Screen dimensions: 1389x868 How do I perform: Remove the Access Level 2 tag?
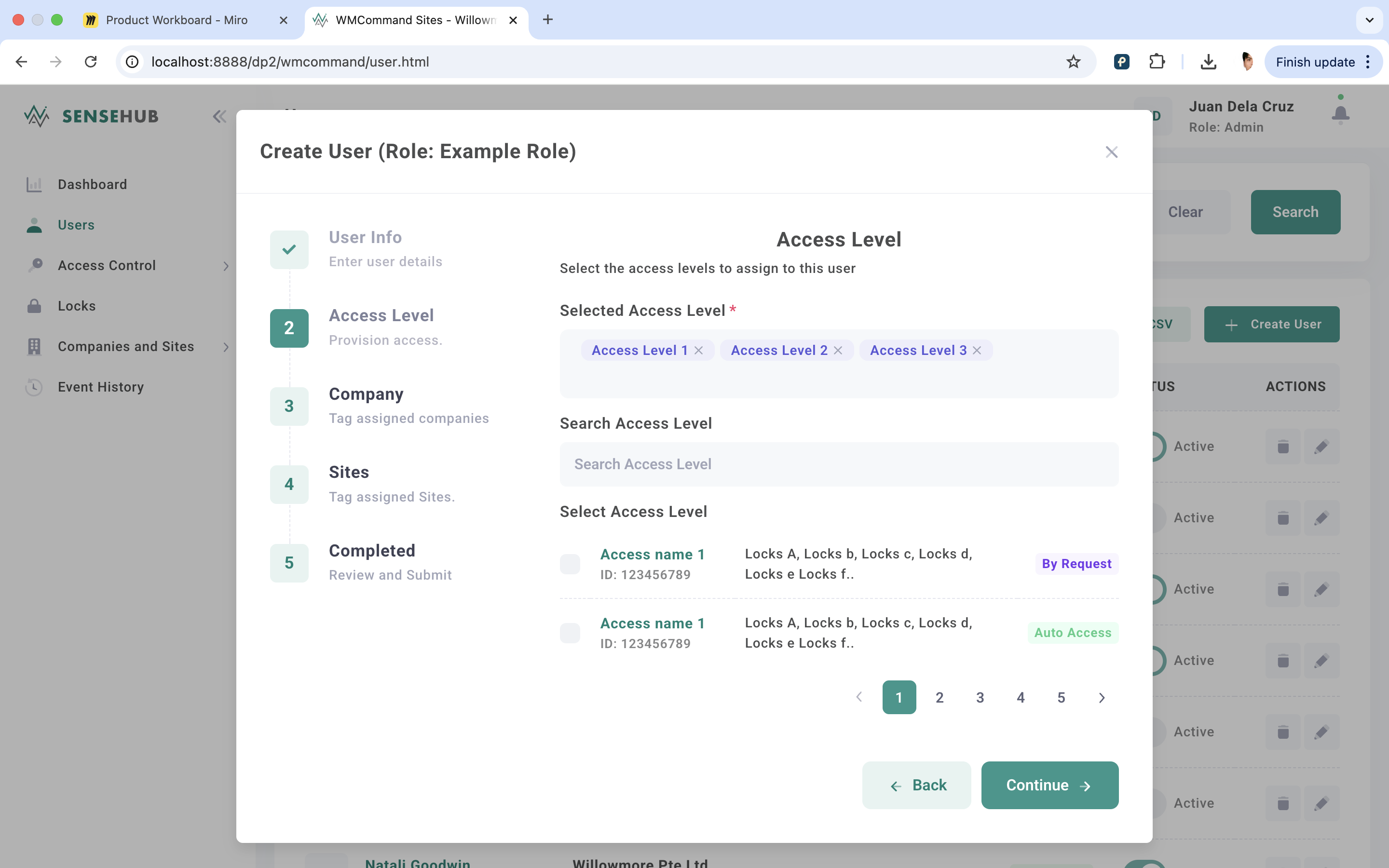(x=838, y=350)
